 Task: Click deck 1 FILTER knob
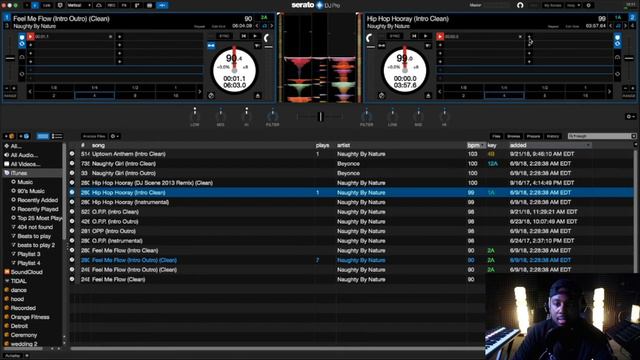click(272, 116)
